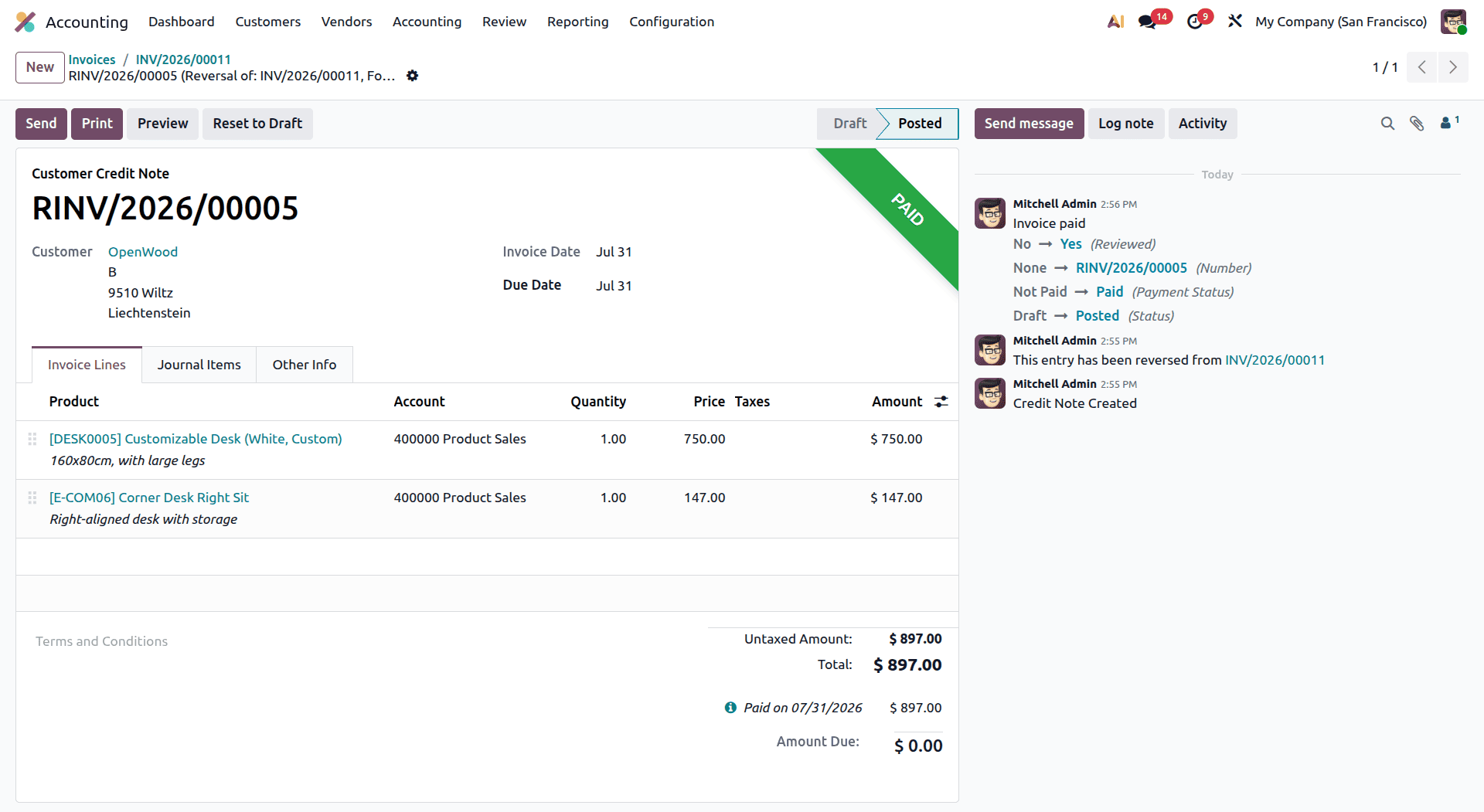Viewport: 1484px width, 812px height.
Task: Click the Preview button
Action: point(163,124)
